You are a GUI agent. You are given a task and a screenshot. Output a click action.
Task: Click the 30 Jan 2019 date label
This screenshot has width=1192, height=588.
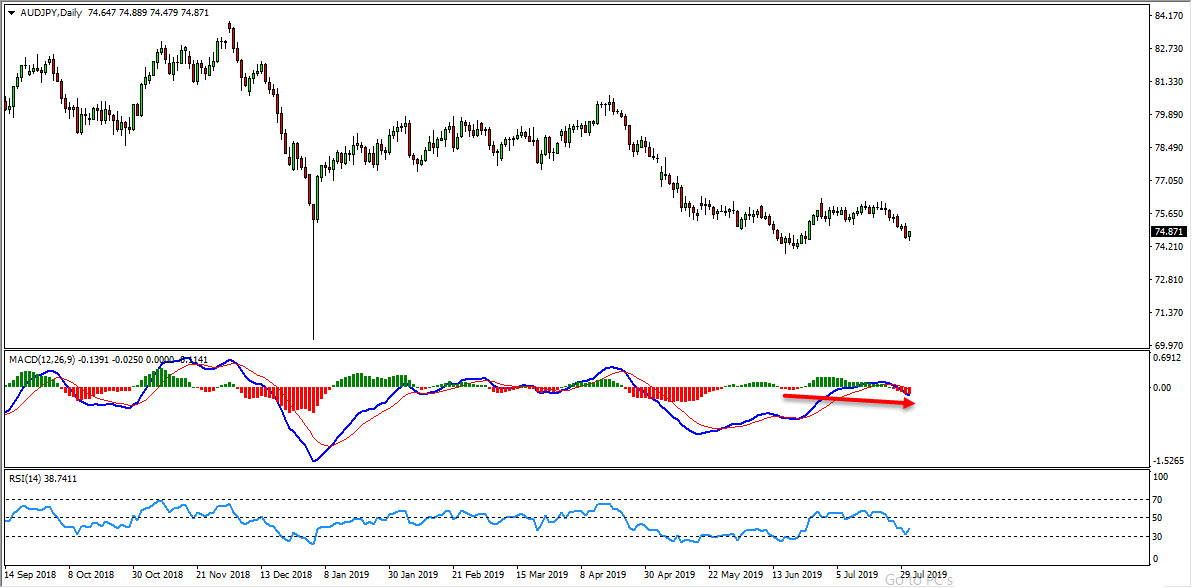[x=413, y=576]
